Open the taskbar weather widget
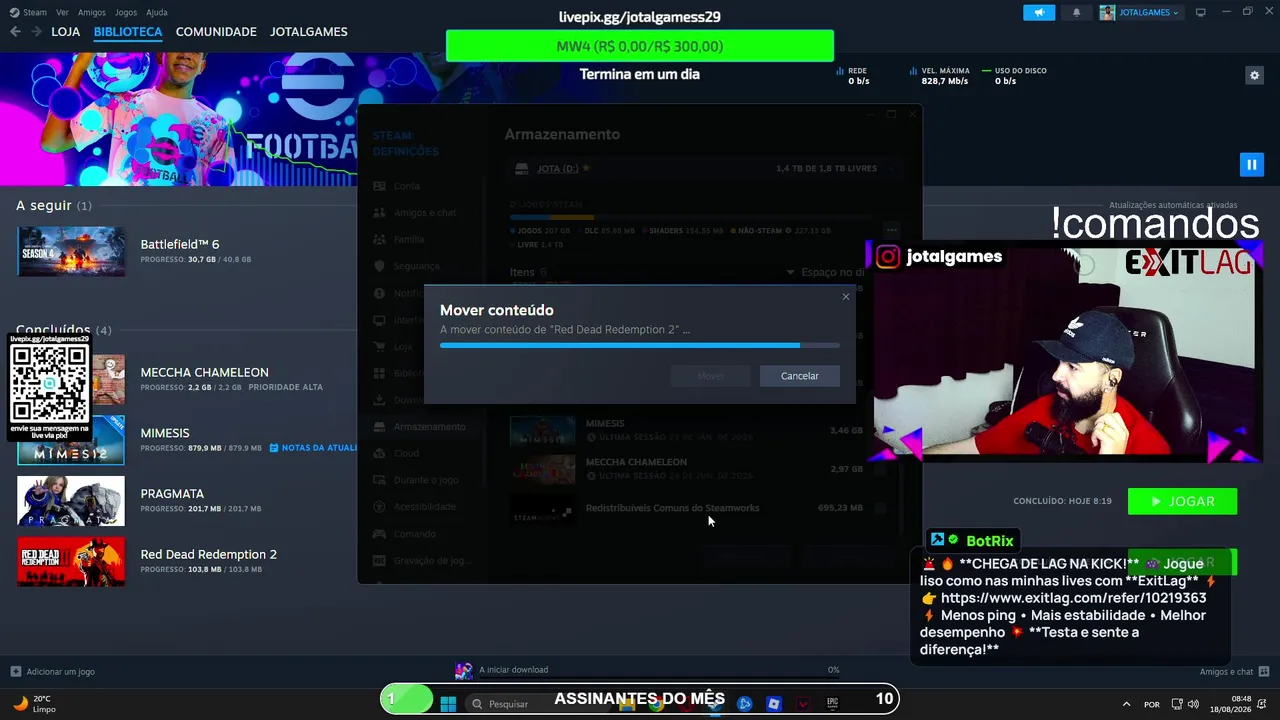1280x720 pixels. click(x=34, y=703)
